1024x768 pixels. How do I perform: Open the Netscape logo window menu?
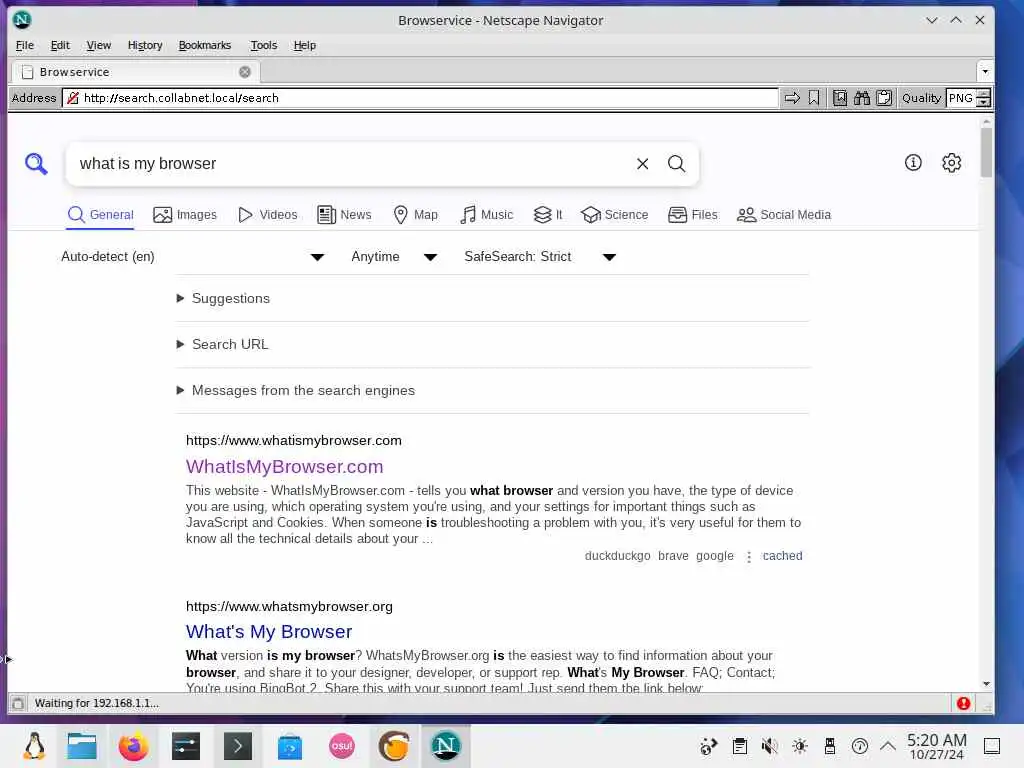22,20
